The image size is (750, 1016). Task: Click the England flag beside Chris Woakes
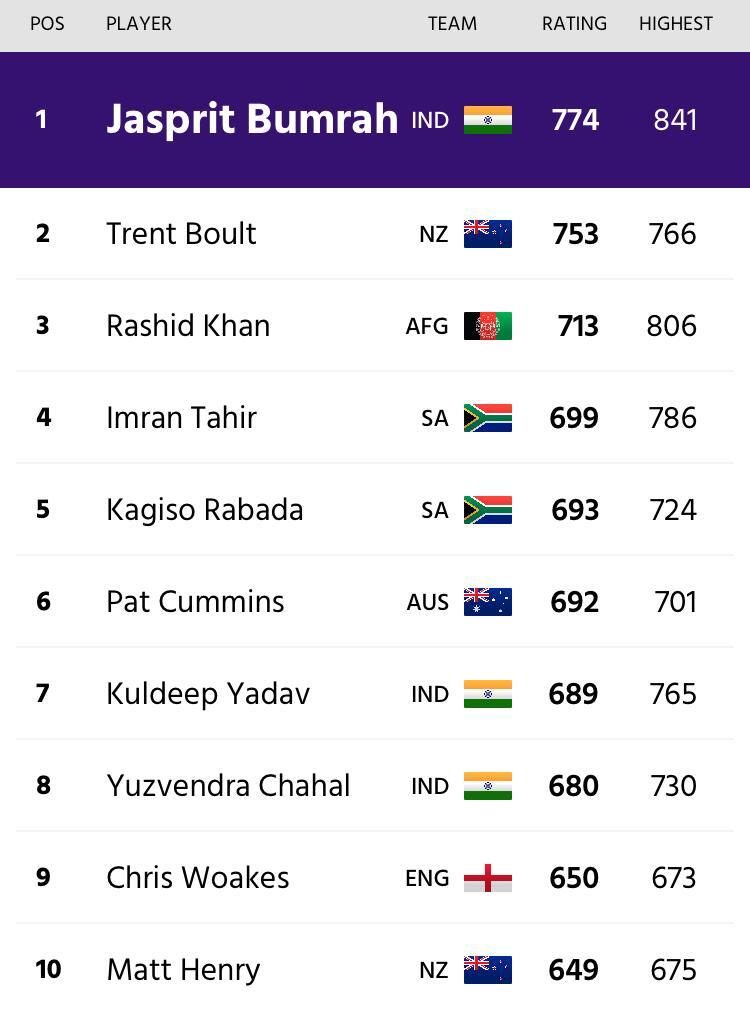(487, 878)
